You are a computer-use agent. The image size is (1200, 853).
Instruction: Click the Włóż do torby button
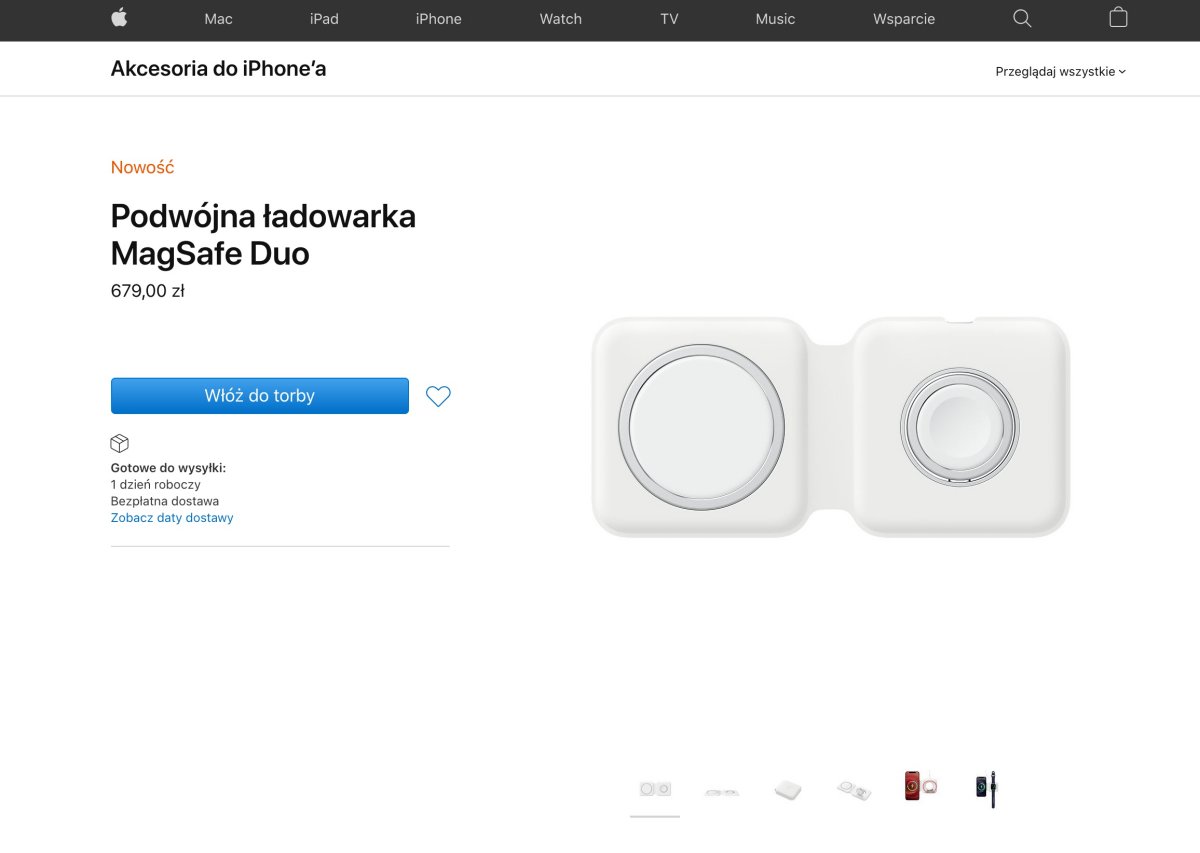click(260, 396)
